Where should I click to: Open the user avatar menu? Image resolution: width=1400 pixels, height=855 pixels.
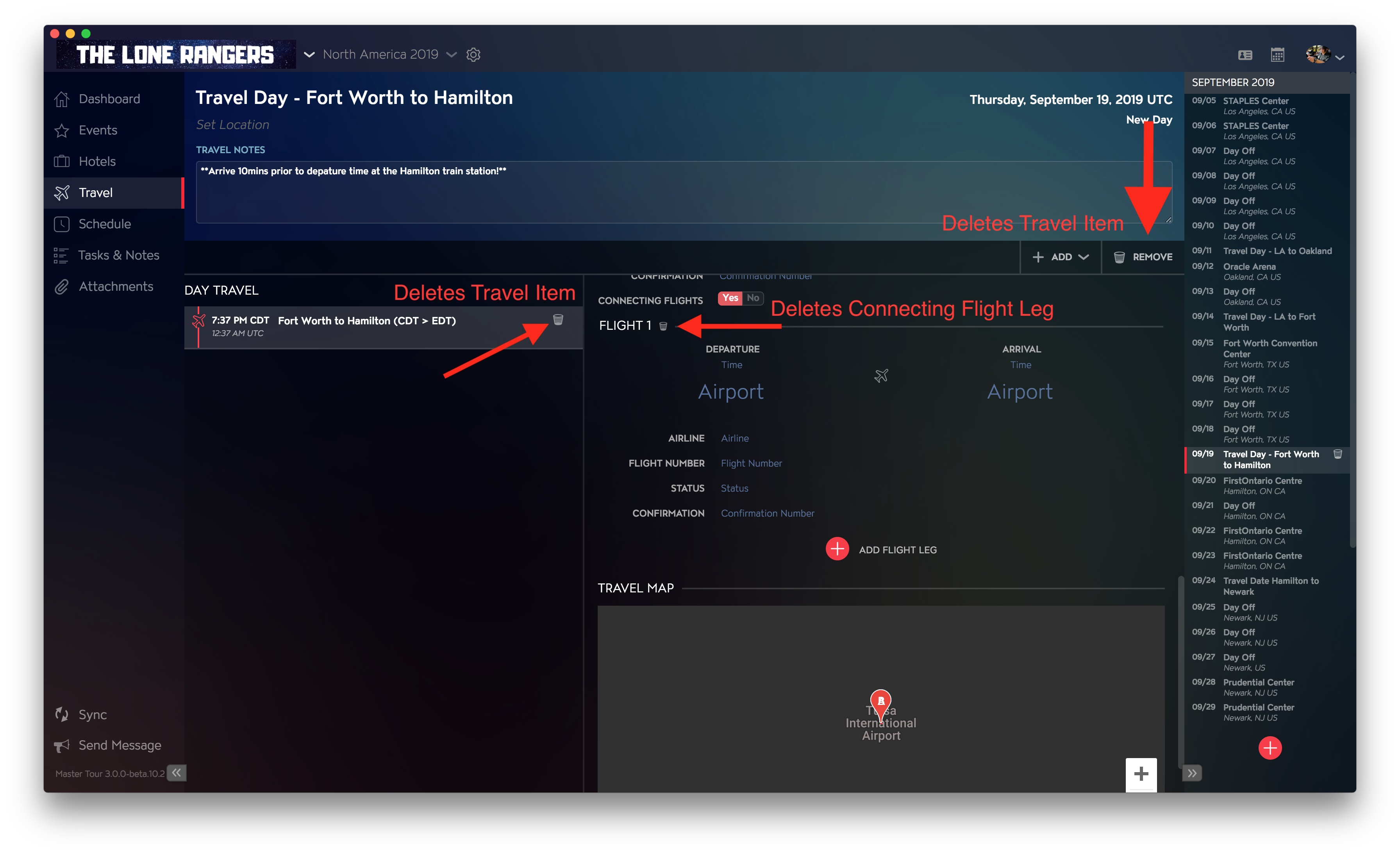click(1325, 55)
